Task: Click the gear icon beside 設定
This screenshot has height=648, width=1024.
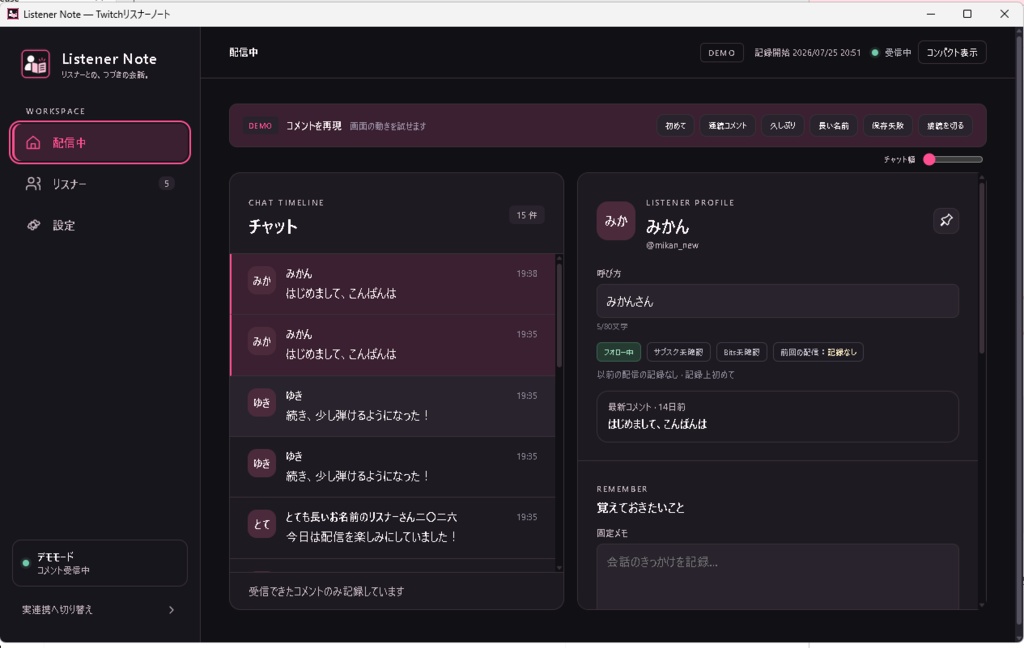Action: pos(33,225)
